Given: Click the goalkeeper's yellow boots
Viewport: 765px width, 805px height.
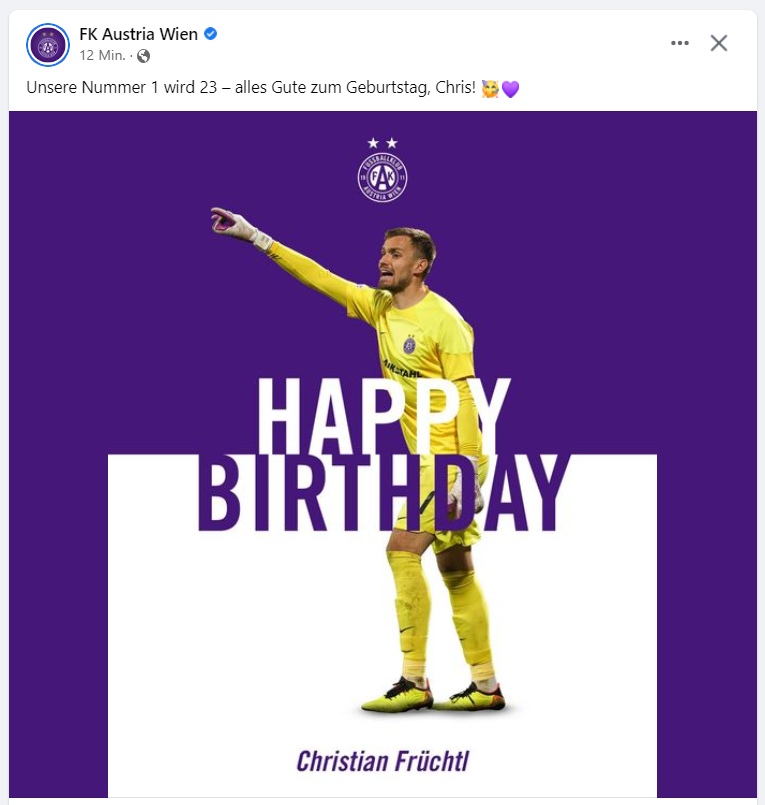Looking at the screenshot, I should pyautogui.click(x=434, y=697).
